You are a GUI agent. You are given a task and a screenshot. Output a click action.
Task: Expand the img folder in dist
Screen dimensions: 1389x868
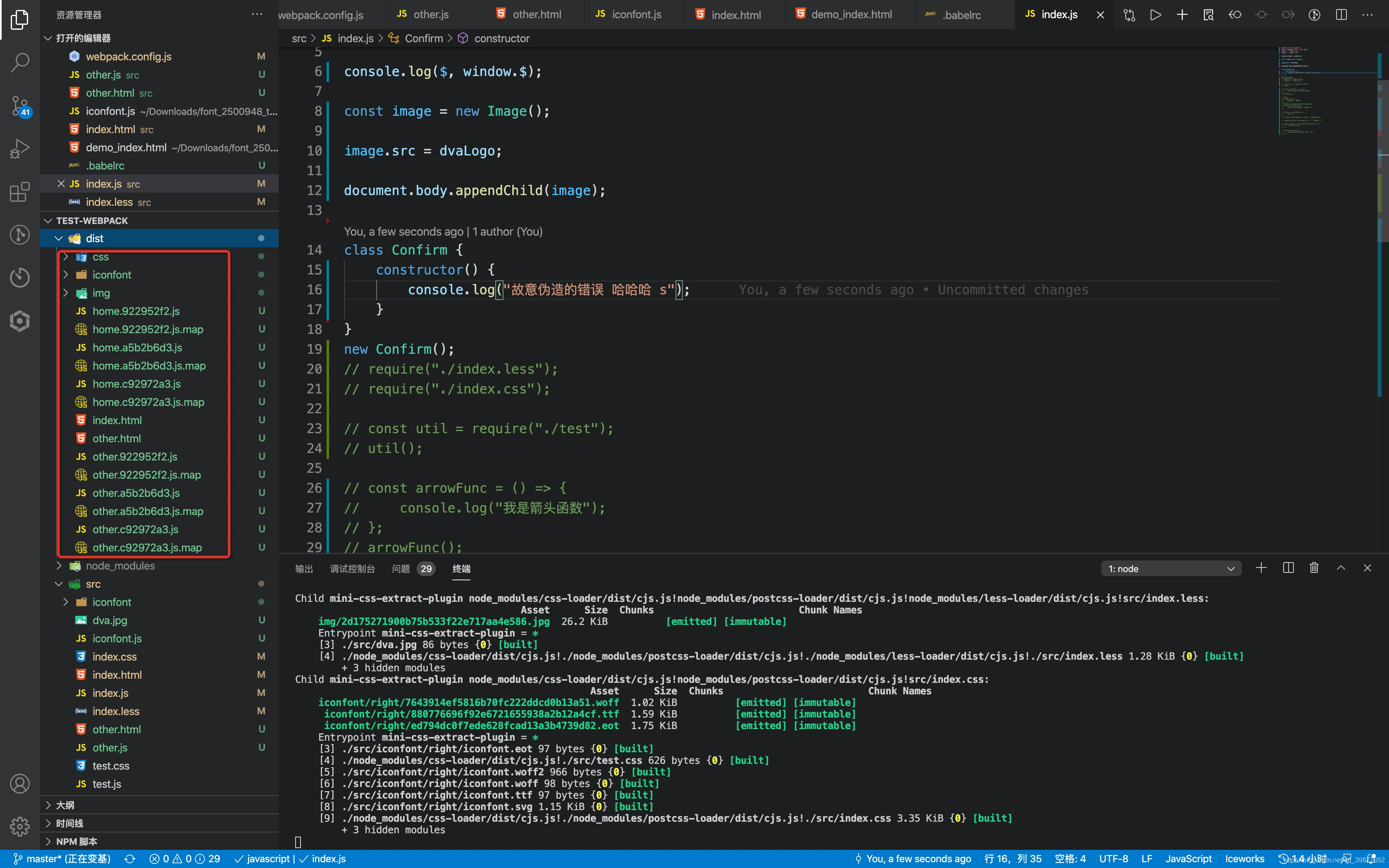tap(65, 293)
